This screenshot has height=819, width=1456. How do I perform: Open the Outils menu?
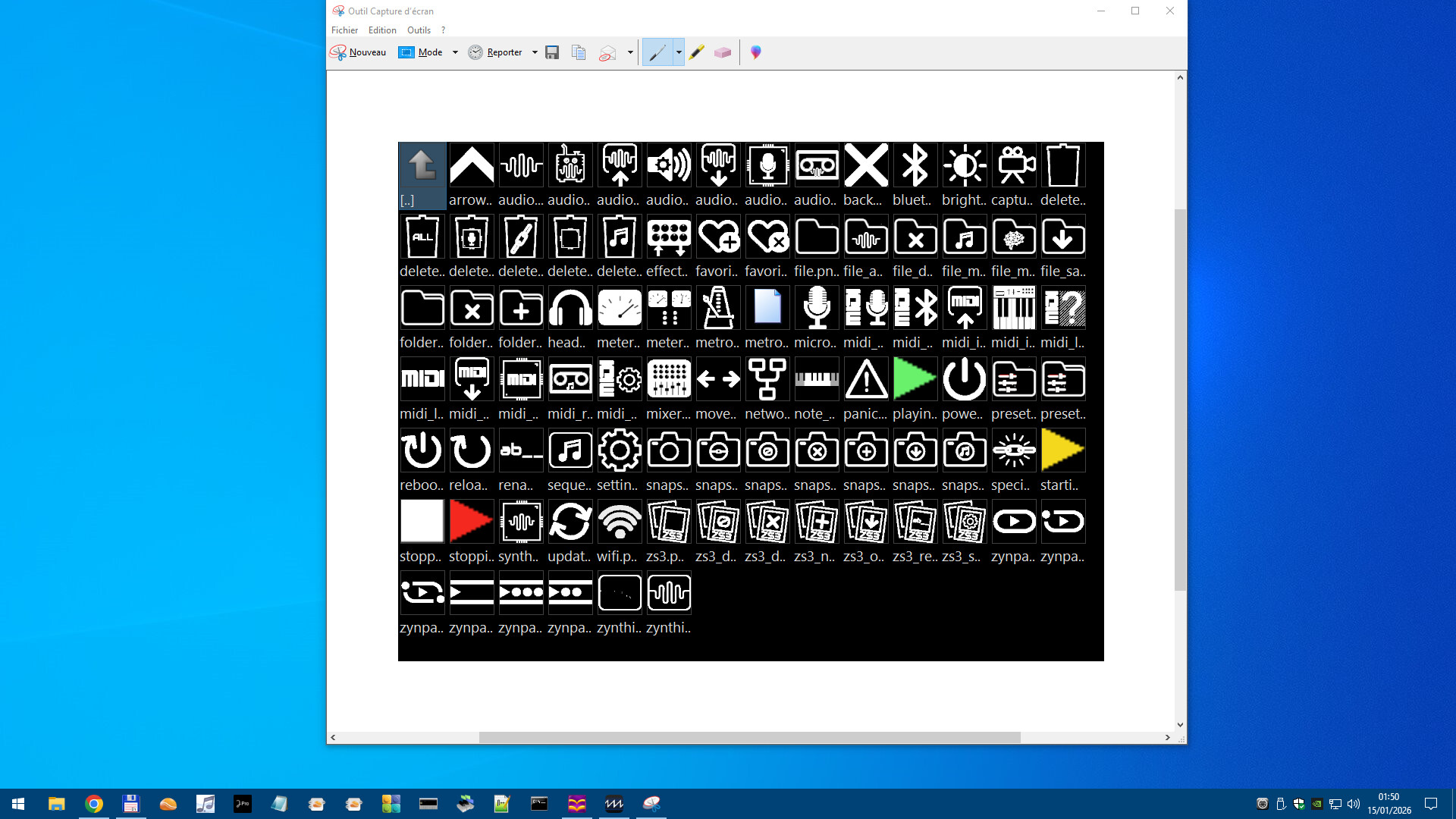click(x=419, y=30)
